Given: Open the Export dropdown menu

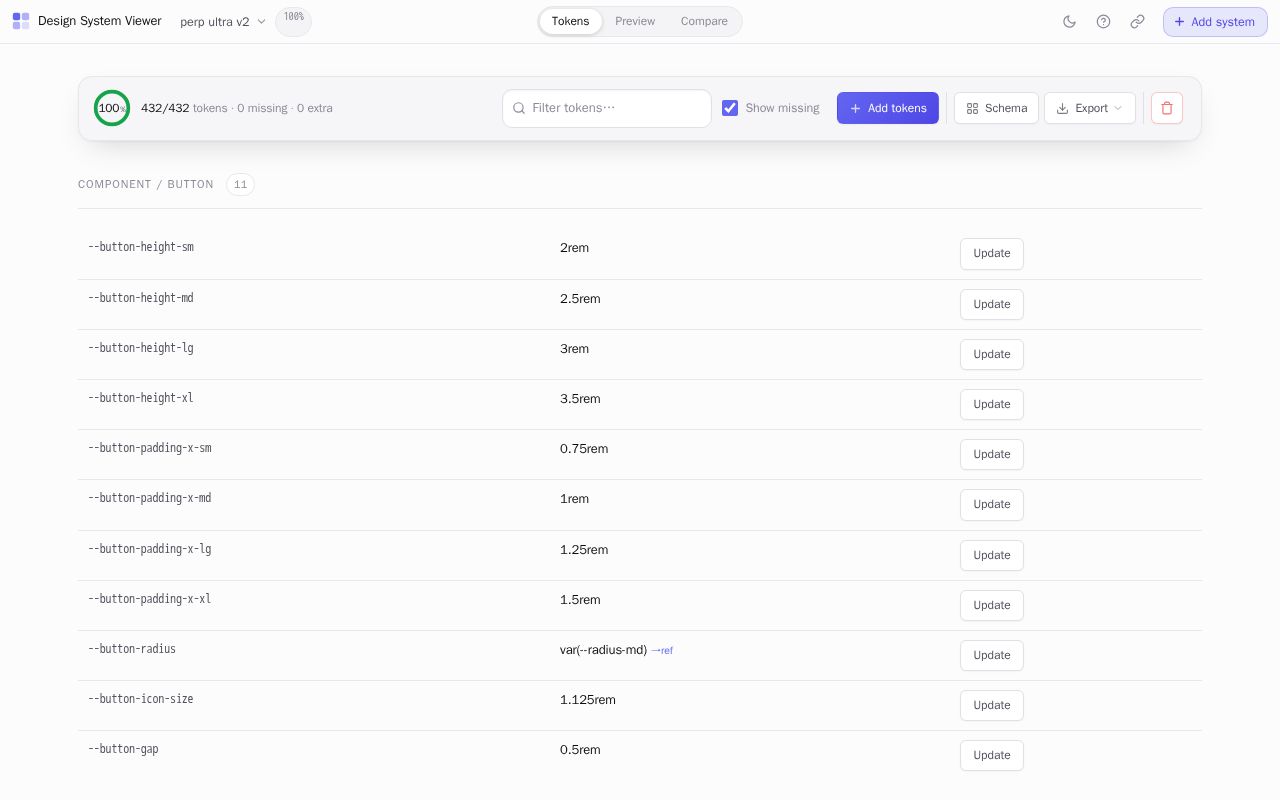Looking at the screenshot, I should coord(1090,108).
